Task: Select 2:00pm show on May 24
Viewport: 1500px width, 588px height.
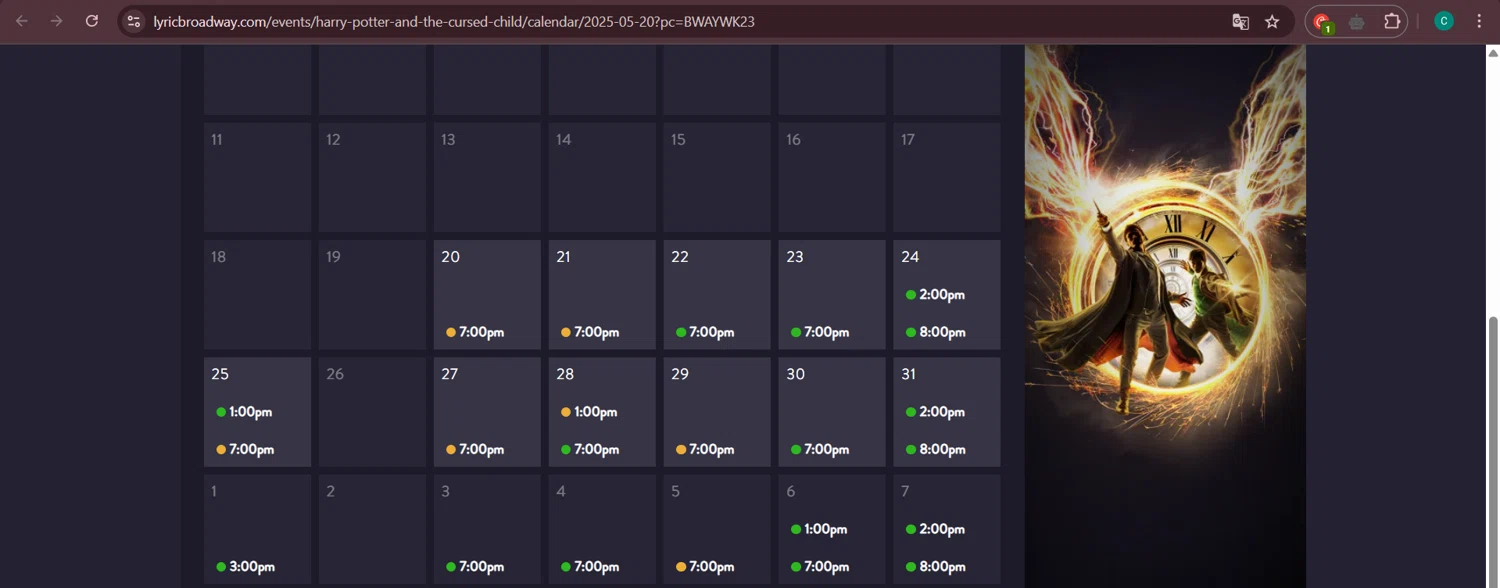Action: pyautogui.click(x=935, y=295)
